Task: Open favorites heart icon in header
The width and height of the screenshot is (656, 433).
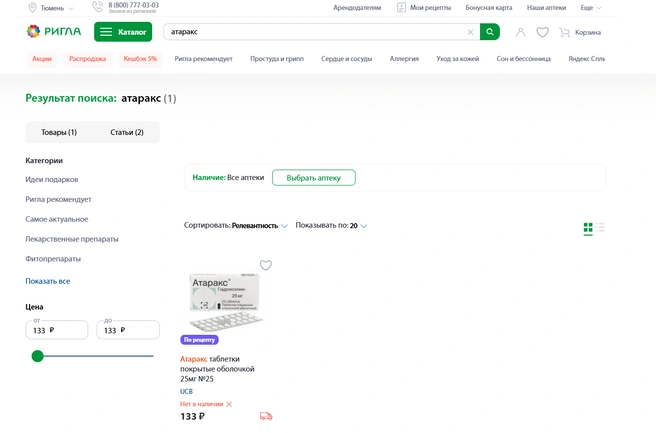Action: [x=542, y=32]
